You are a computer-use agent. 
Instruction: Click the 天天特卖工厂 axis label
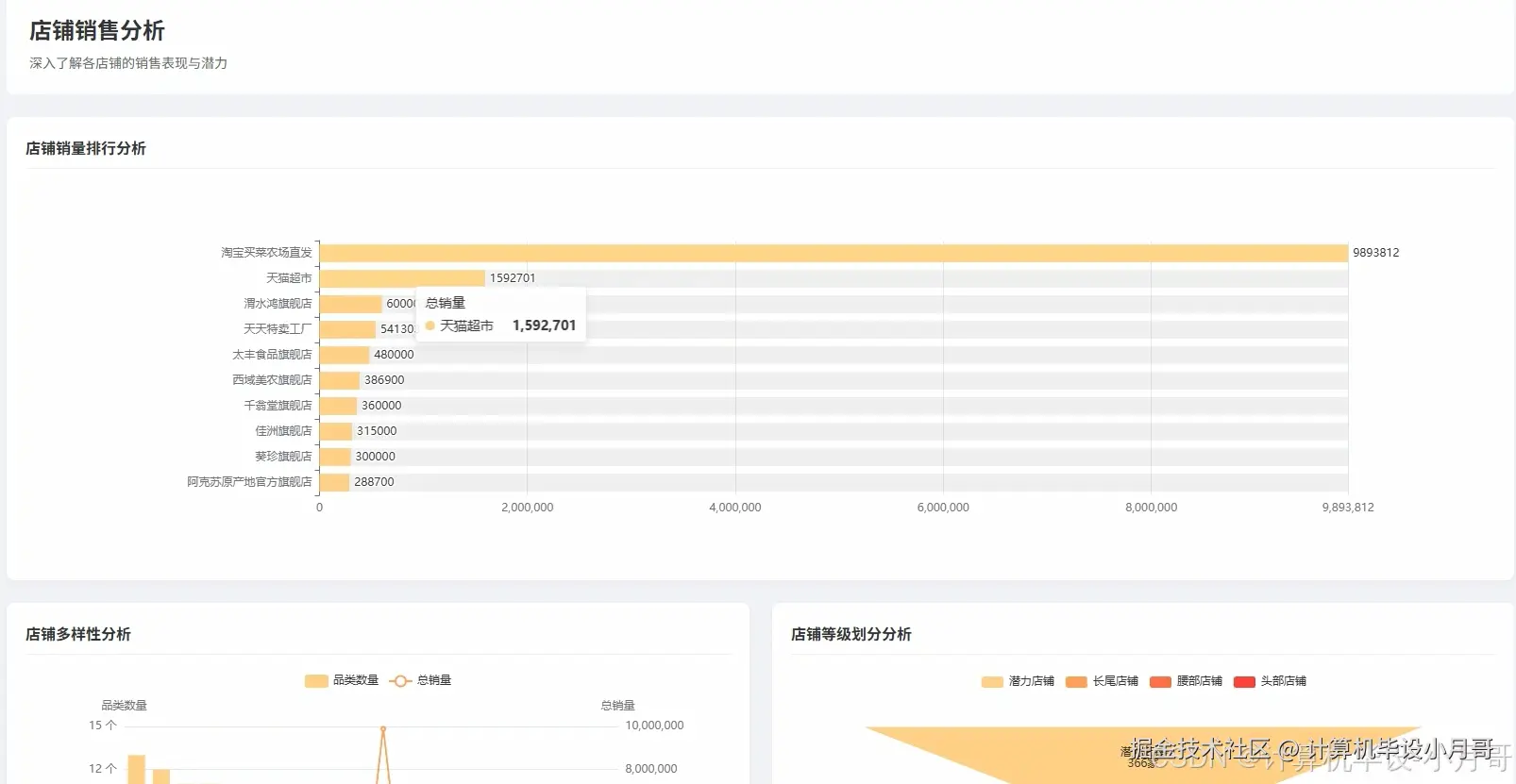coord(278,329)
